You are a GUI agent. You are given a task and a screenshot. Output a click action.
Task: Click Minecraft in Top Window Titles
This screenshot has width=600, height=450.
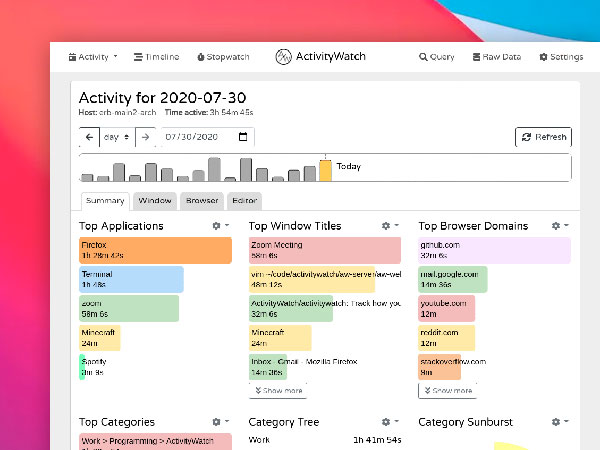coord(280,338)
